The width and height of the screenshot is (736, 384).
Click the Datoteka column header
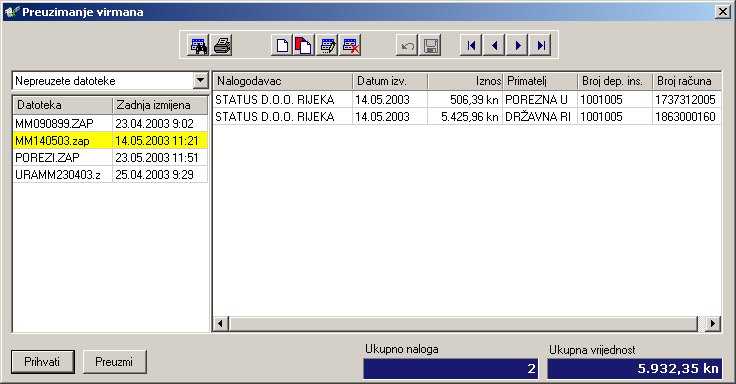tap(62, 105)
